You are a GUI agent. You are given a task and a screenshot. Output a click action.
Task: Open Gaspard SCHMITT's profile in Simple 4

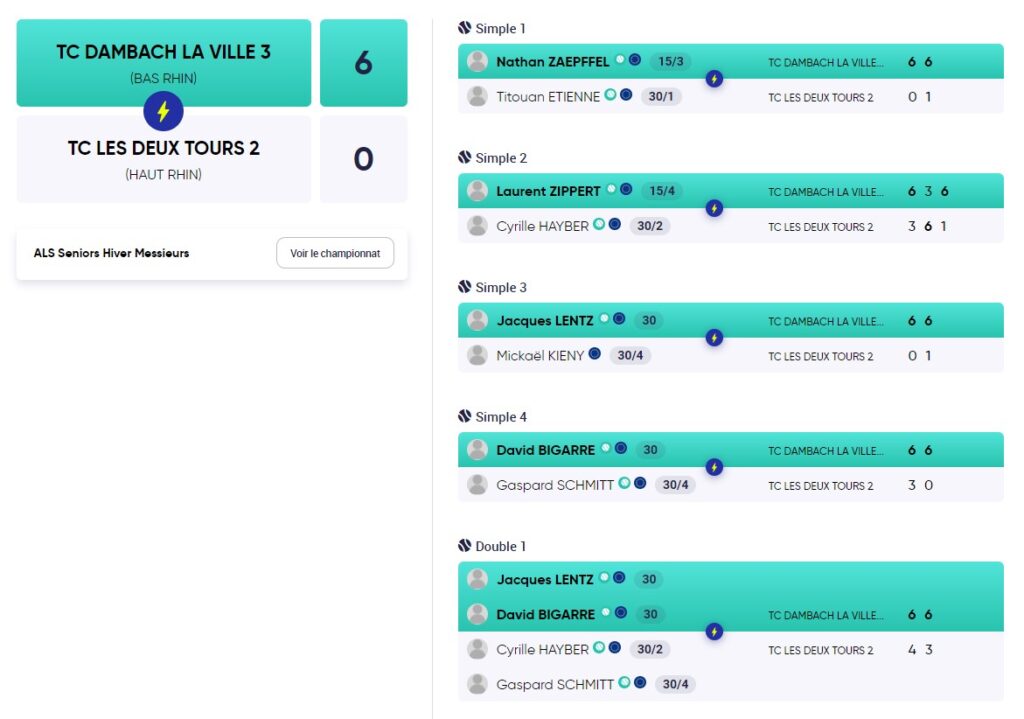click(554, 485)
